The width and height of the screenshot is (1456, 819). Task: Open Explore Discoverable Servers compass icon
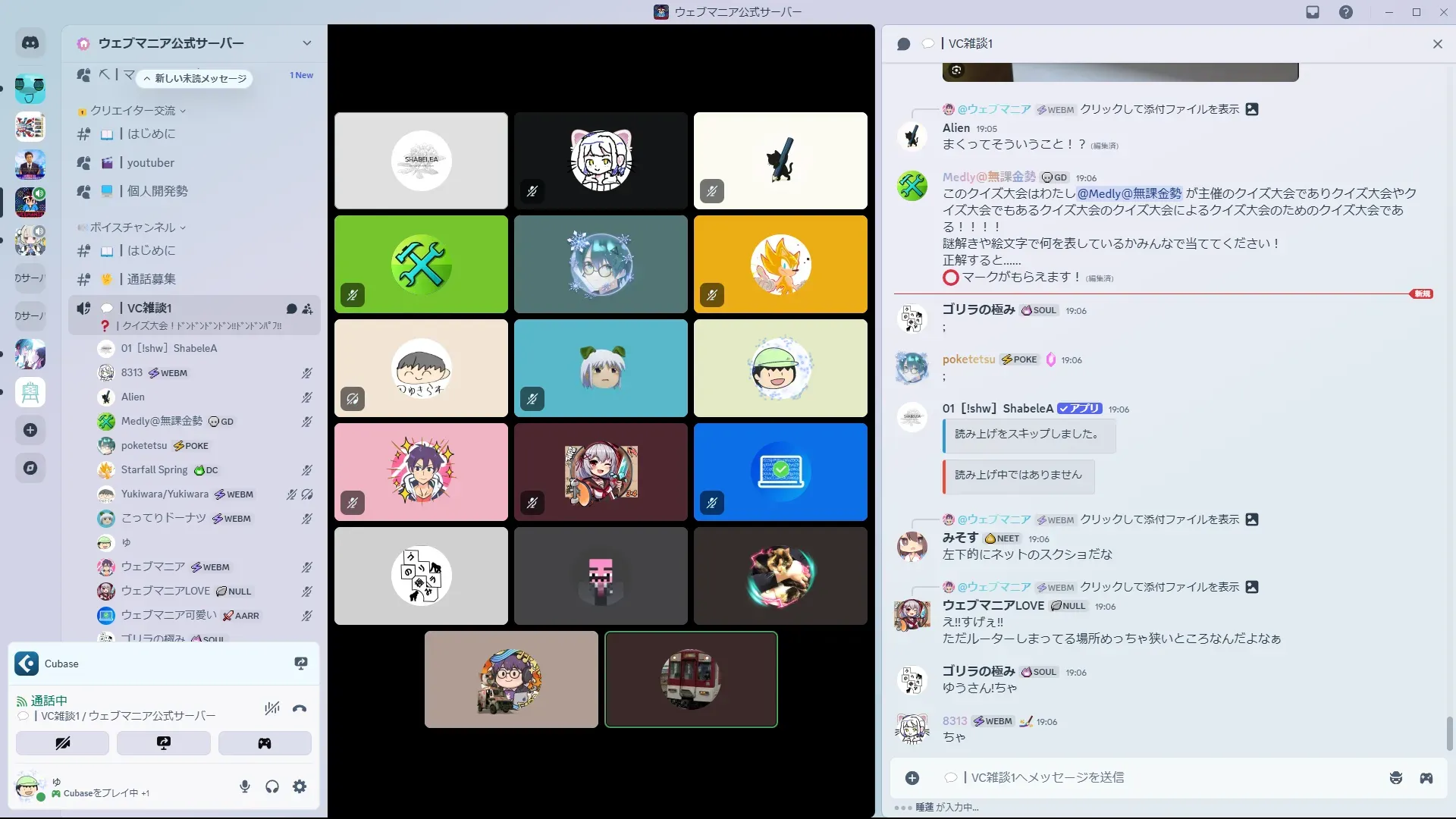click(x=30, y=468)
